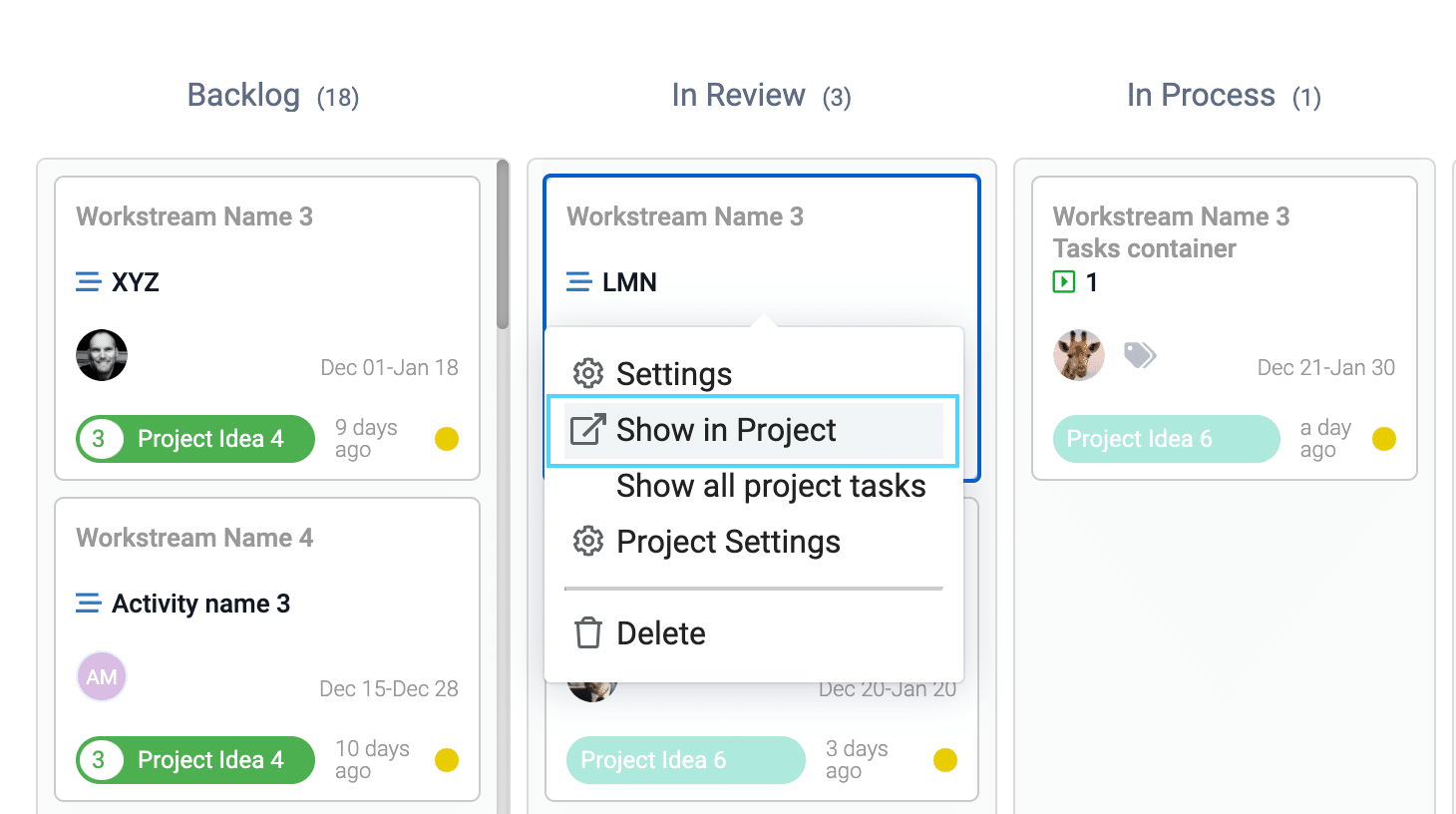
Task: Click the gear icon beside Project Settings
Action: (588, 542)
